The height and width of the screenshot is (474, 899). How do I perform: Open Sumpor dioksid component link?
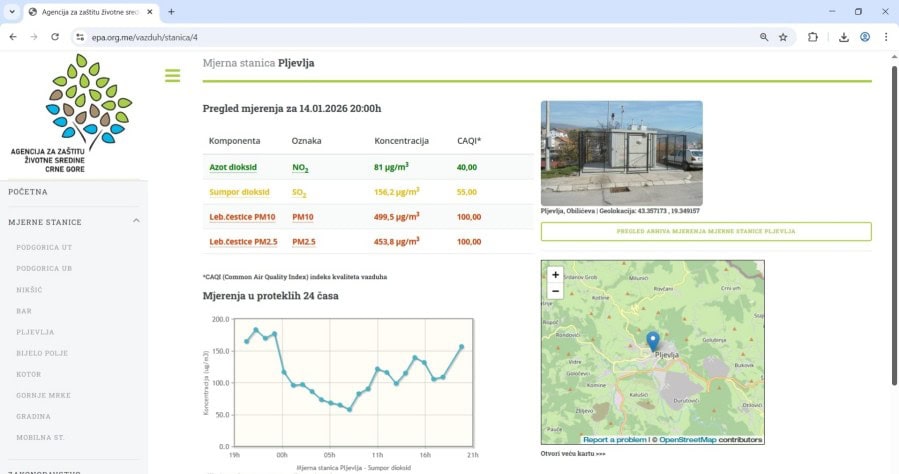point(239,192)
